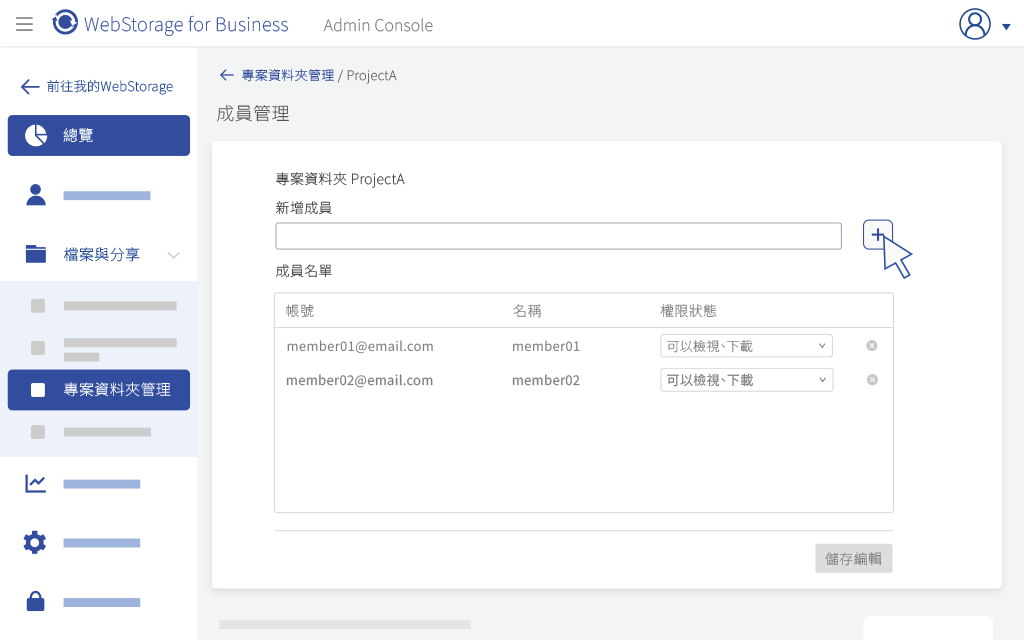The width and height of the screenshot is (1024, 640).
Task: Open the statistics chart icon in sidebar
Action: (35, 483)
